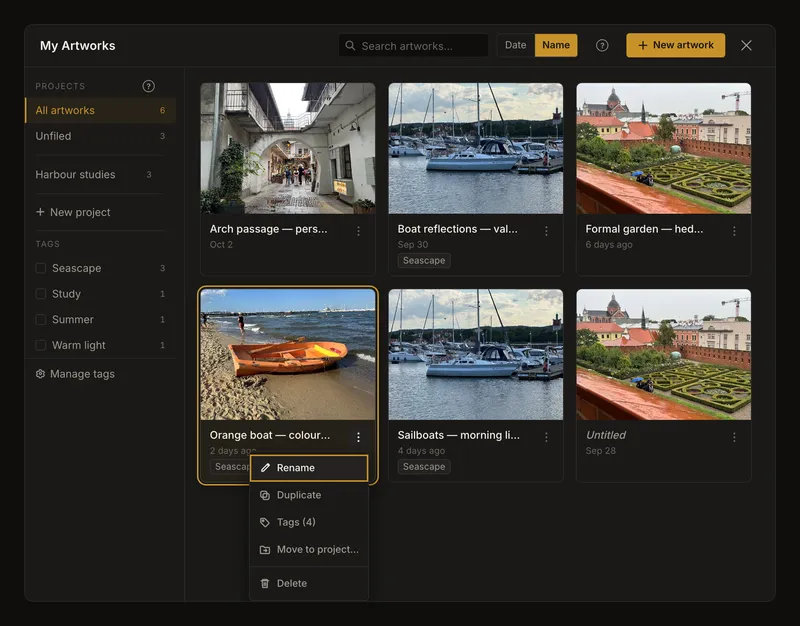This screenshot has width=800, height=626.
Task: Choose Delete from the context menu
Action: pos(309,583)
